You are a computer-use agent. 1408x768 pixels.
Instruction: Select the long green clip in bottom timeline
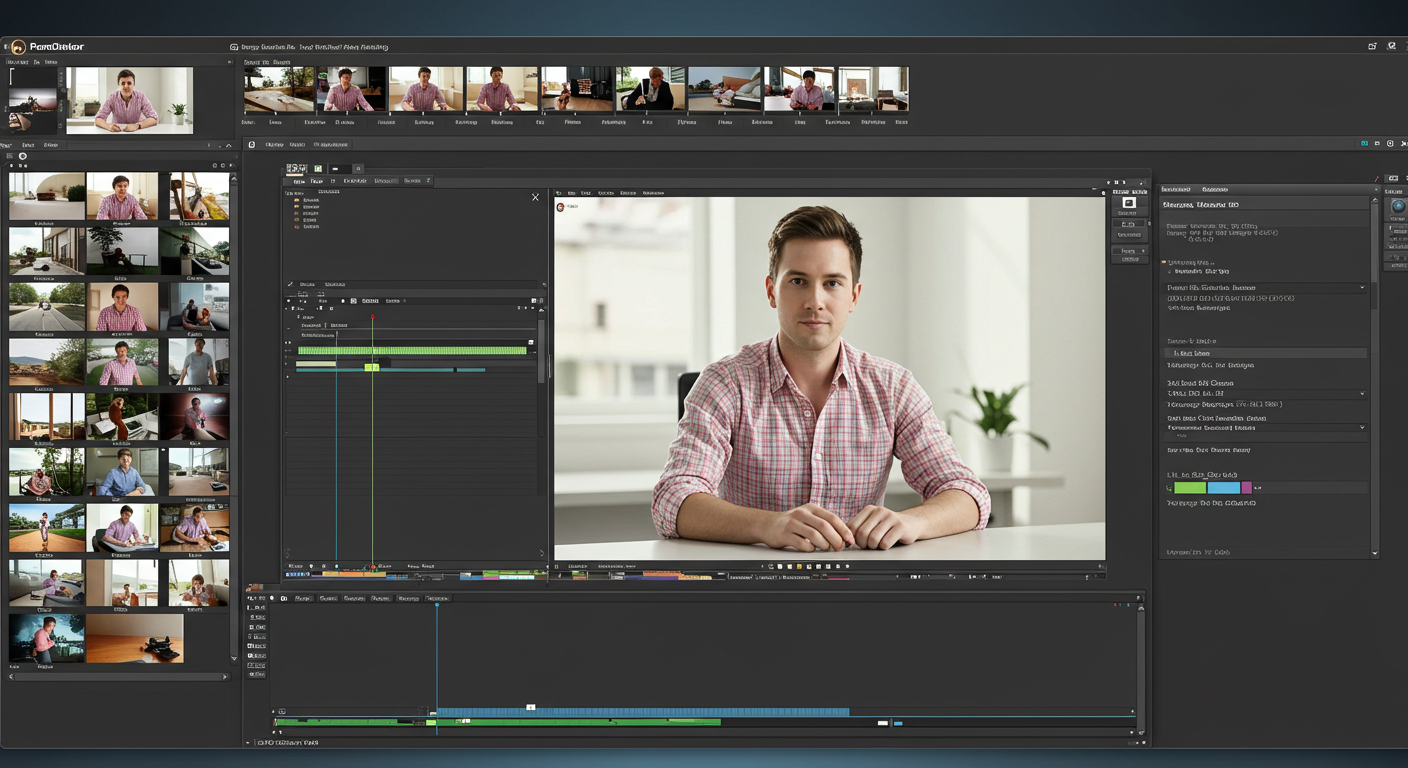point(497,722)
